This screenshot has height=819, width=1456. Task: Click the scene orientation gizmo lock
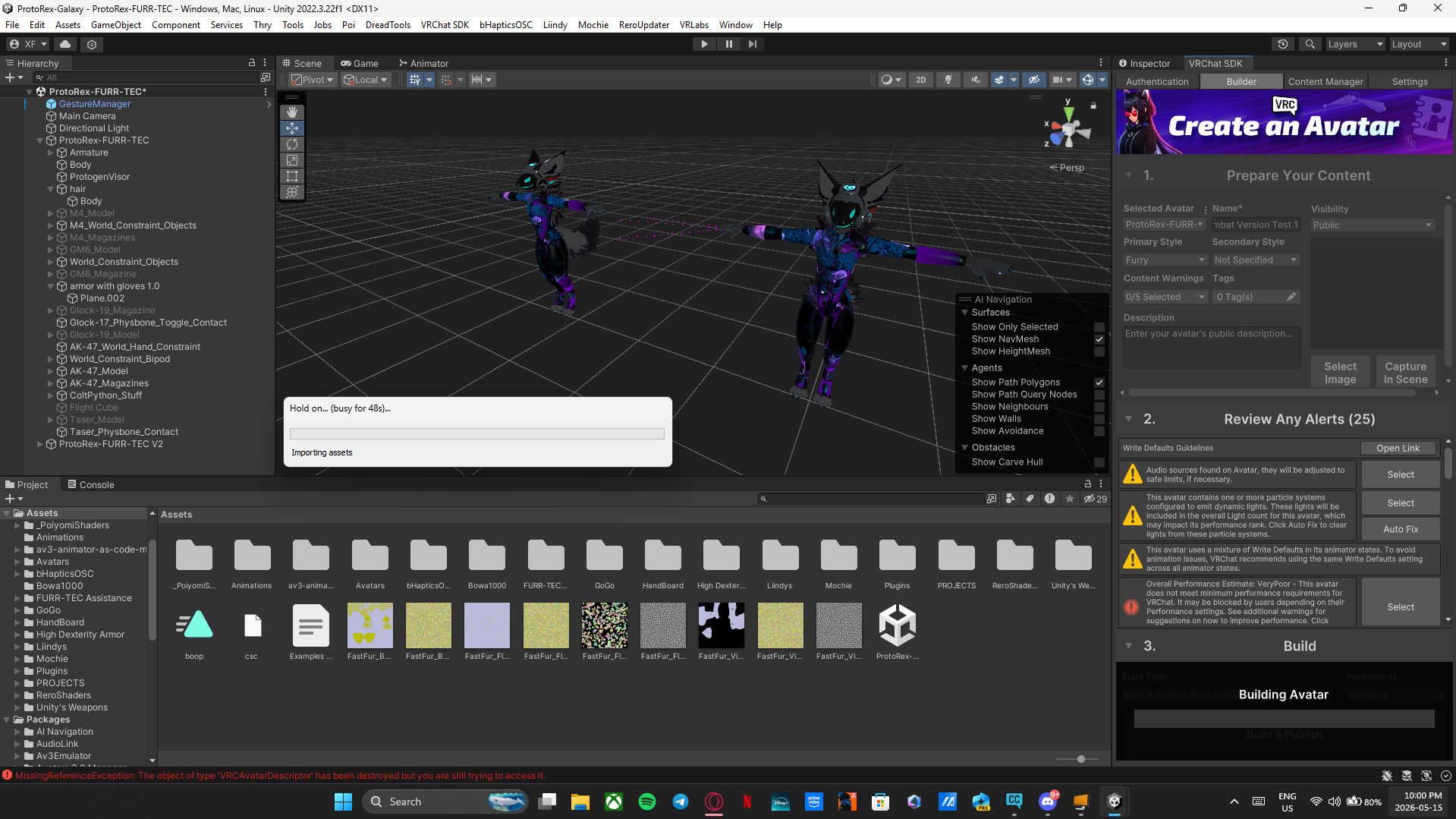(1093, 106)
